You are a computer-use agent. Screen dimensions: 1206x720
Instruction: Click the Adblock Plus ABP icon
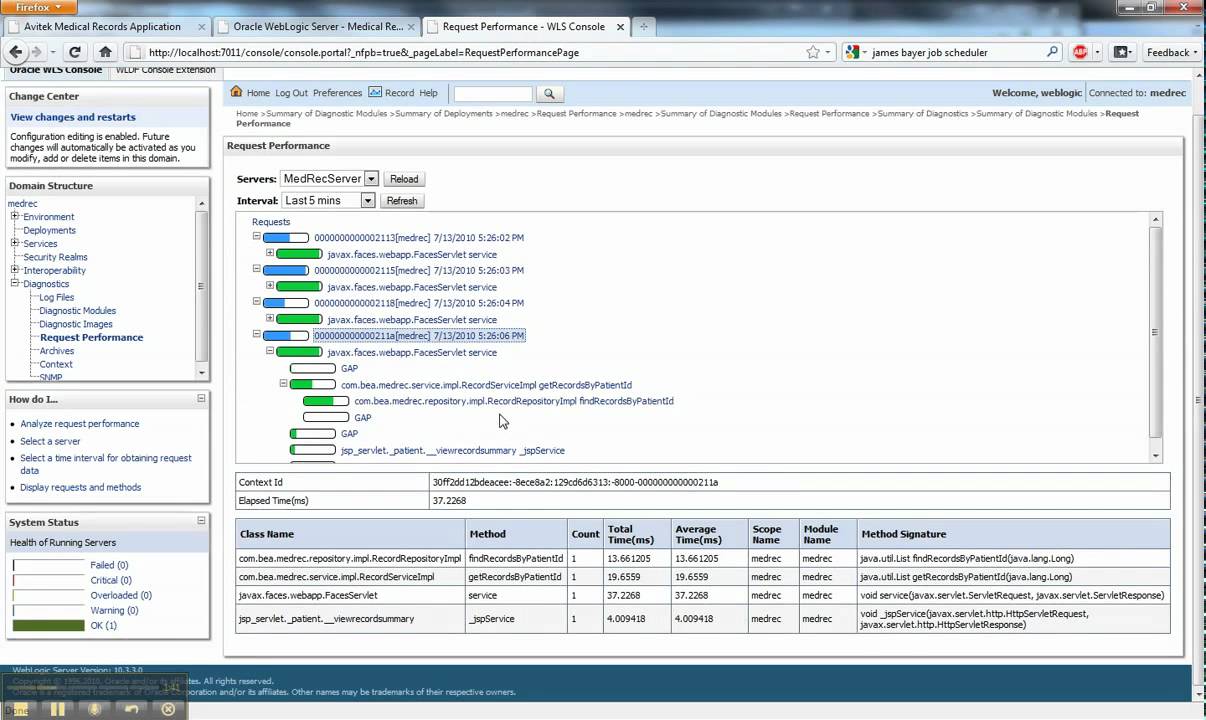(x=1080, y=52)
